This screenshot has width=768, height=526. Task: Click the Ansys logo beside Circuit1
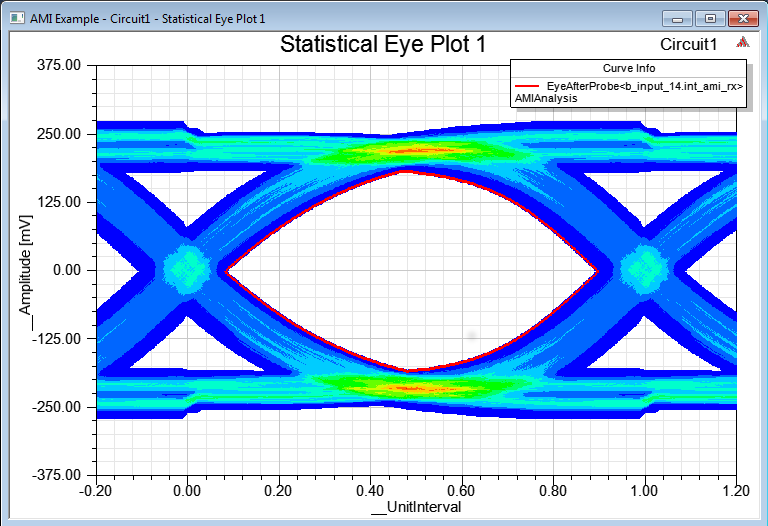click(743, 43)
